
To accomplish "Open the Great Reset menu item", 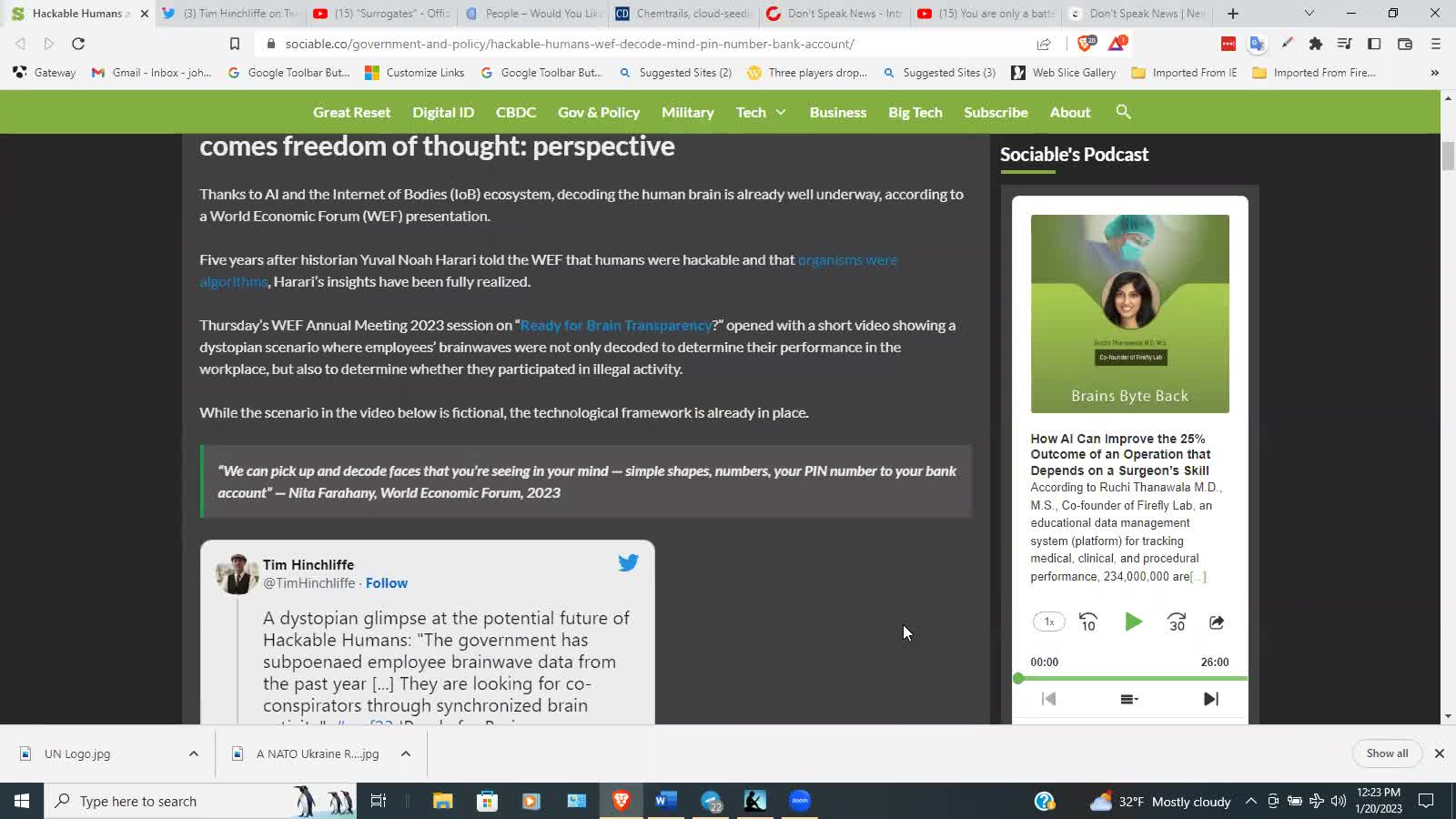I will (x=351, y=112).
